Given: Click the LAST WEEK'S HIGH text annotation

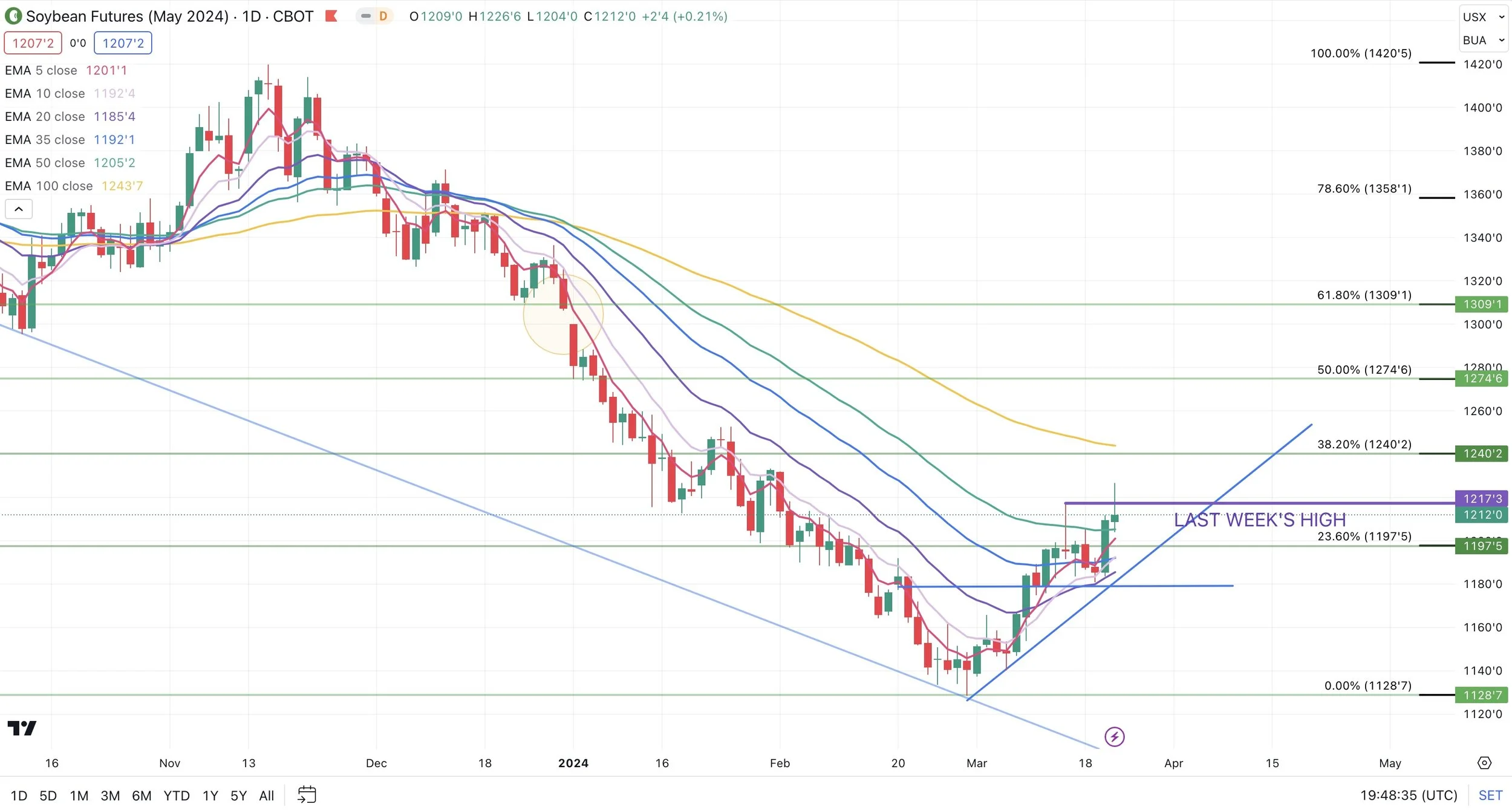Looking at the screenshot, I should 1260,520.
